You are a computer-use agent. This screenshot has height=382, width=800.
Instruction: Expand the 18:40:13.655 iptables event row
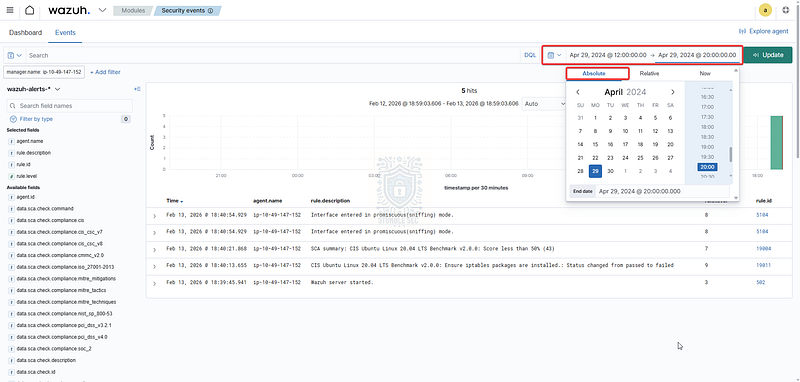point(154,267)
